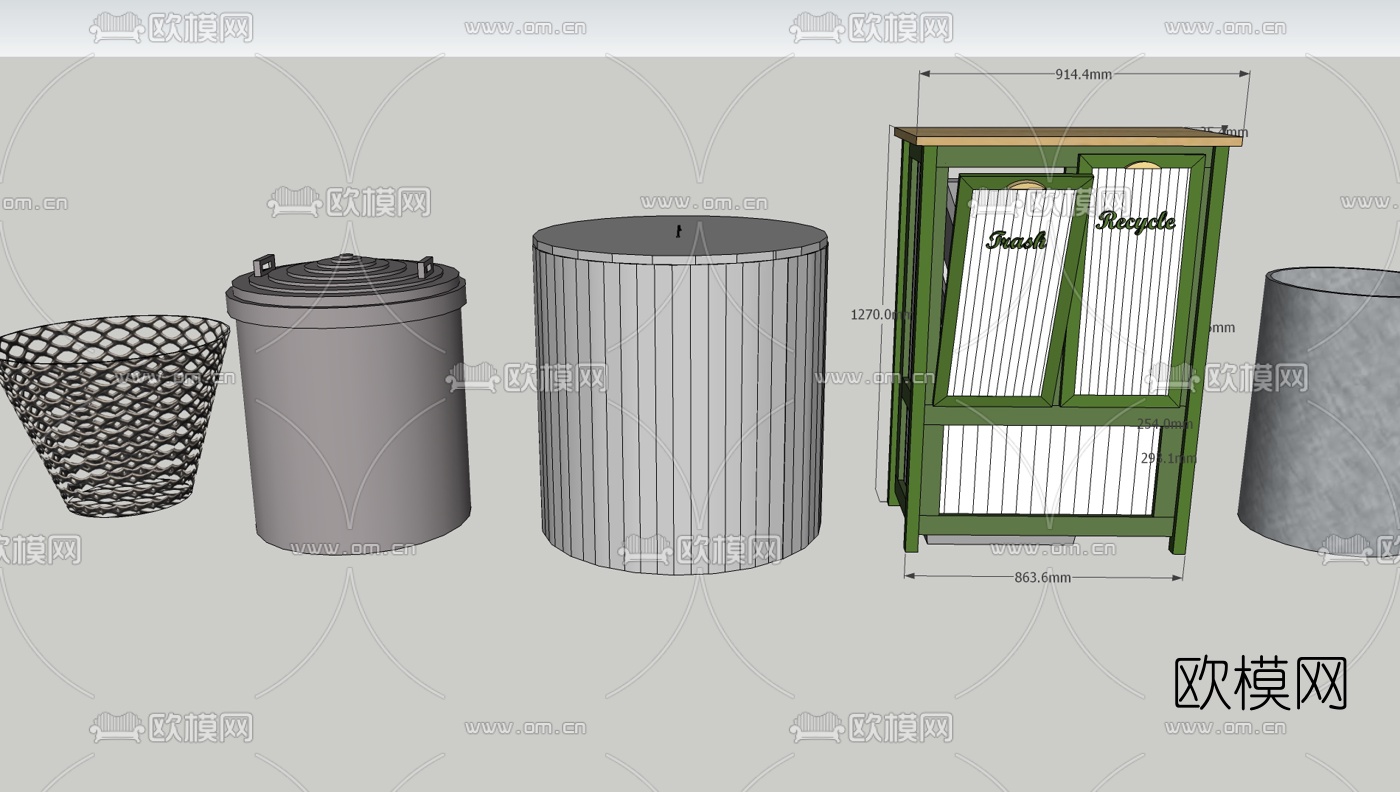Click the large black 欧模网 logo
This screenshot has width=1400, height=792.
click(x=1260, y=683)
